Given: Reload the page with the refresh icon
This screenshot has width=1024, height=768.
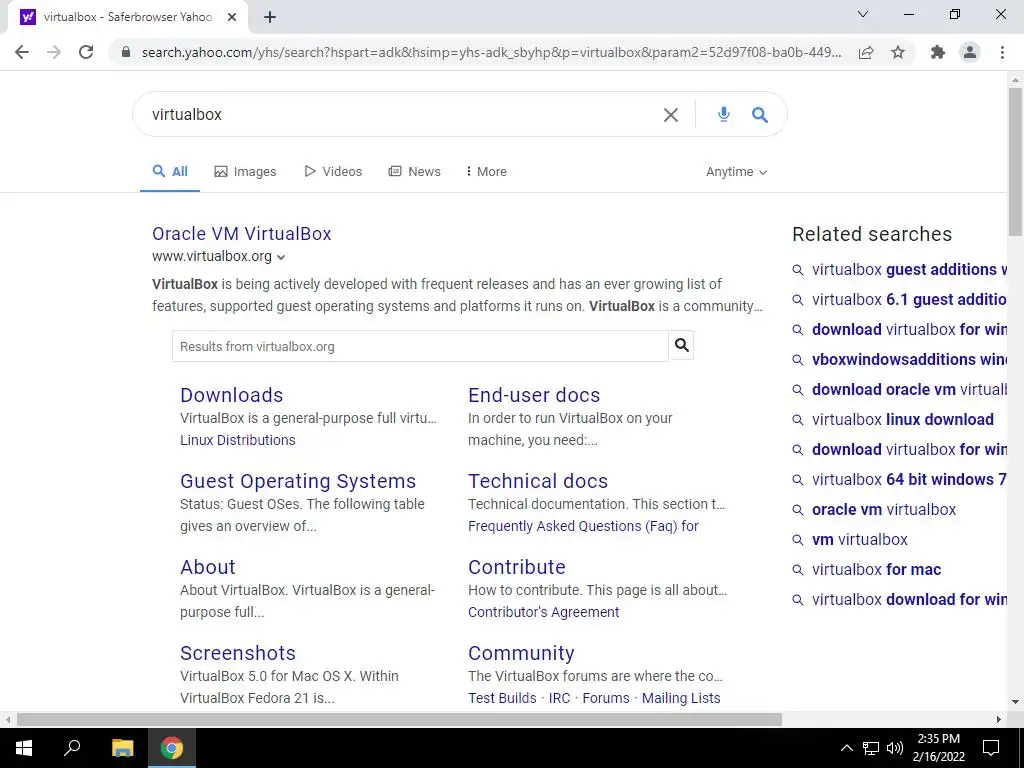Looking at the screenshot, I should [x=86, y=52].
